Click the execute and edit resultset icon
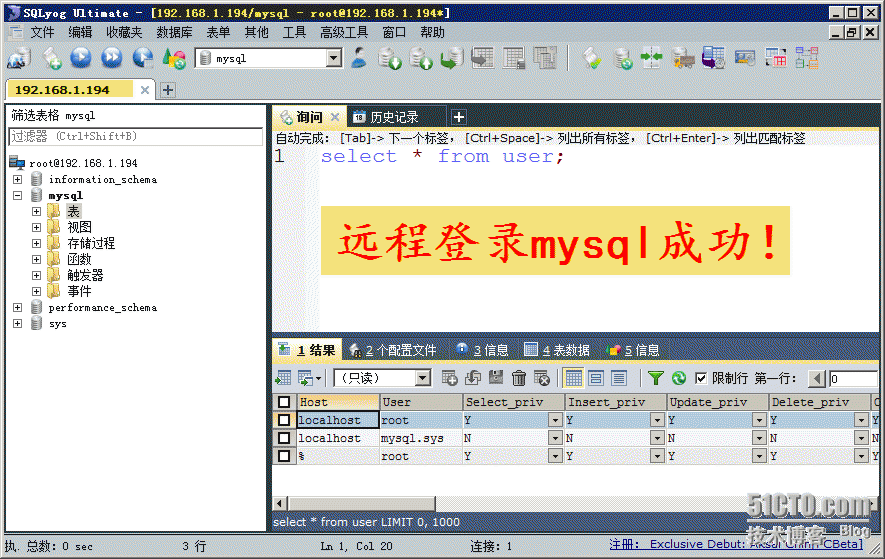This screenshot has width=885, height=559. tap(143, 58)
